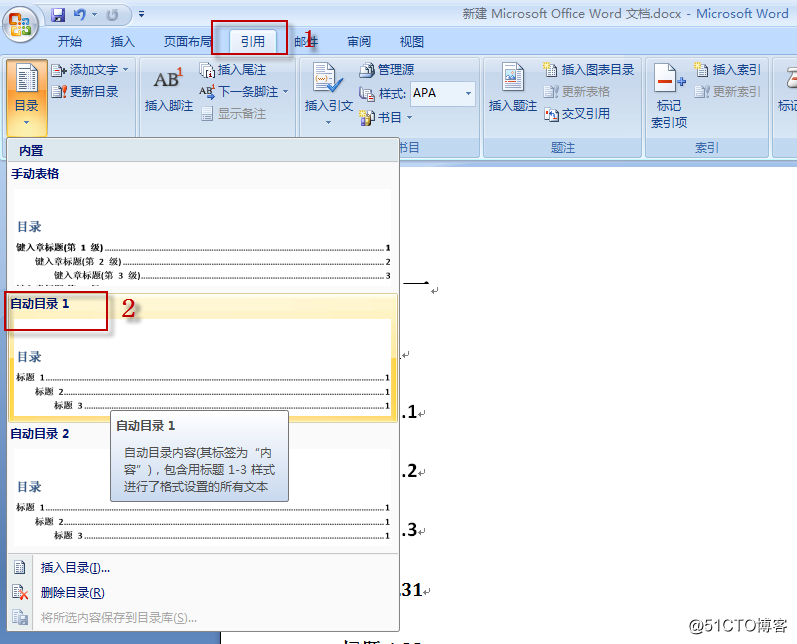The width and height of the screenshot is (797, 644).
Task: Click the 插入脚注 AB icon
Action: [168, 79]
